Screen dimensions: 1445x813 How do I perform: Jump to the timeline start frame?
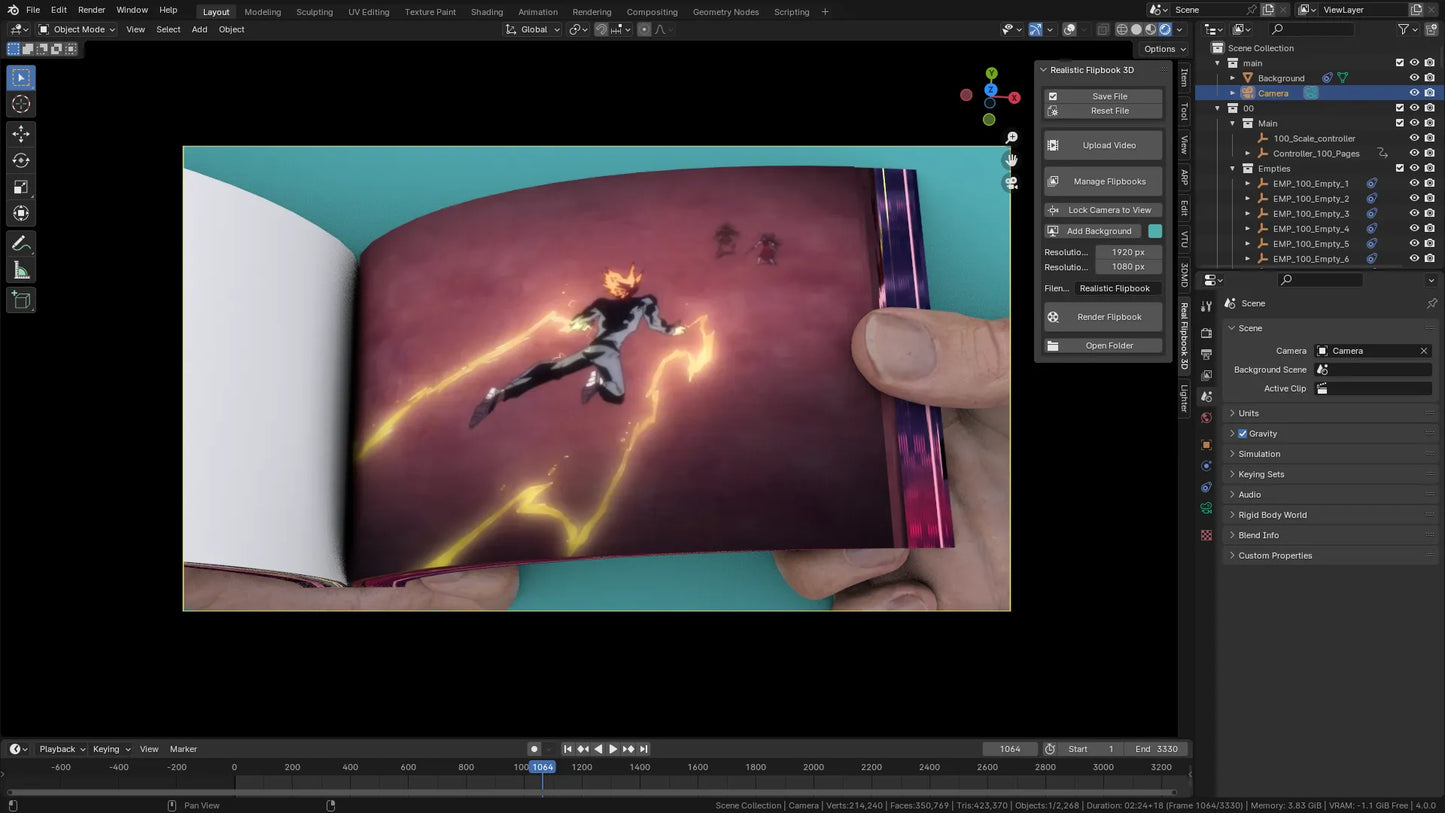[567, 749]
